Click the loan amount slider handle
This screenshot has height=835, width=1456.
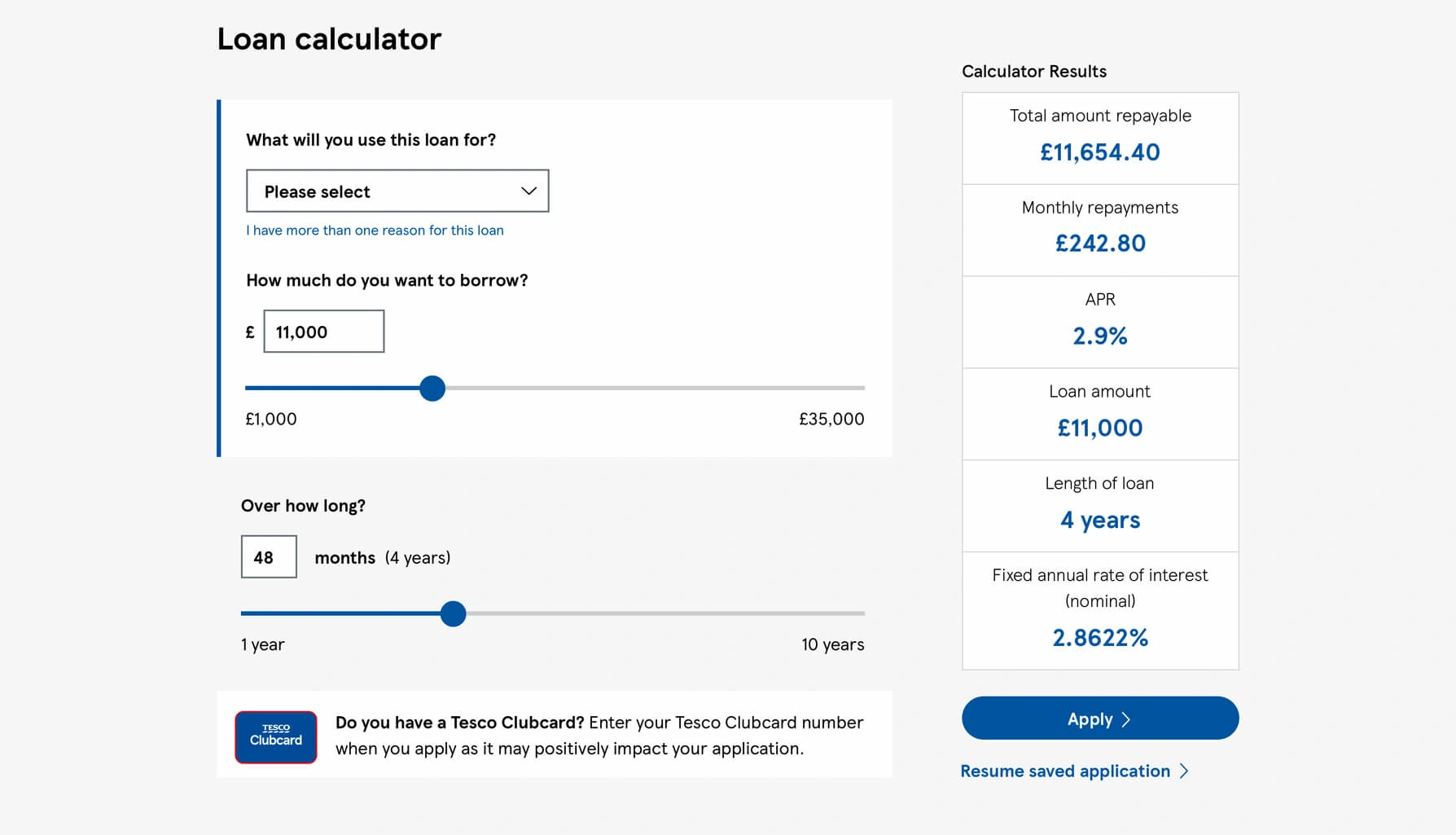[x=432, y=389]
